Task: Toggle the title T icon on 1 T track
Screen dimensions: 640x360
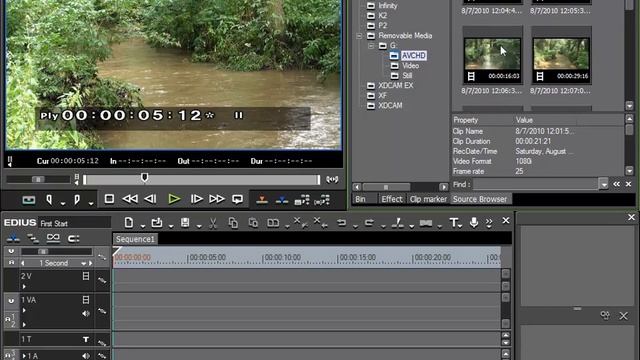Action: point(86,339)
